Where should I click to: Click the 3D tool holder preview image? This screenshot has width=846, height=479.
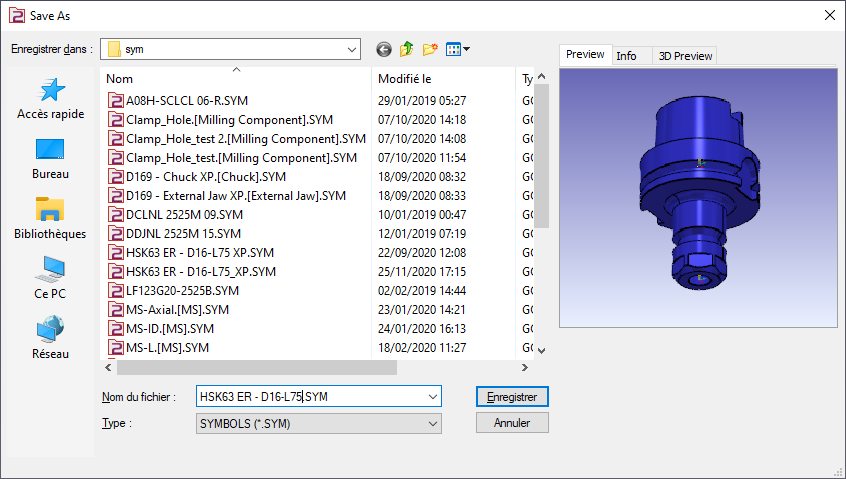click(x=697, y=197)
